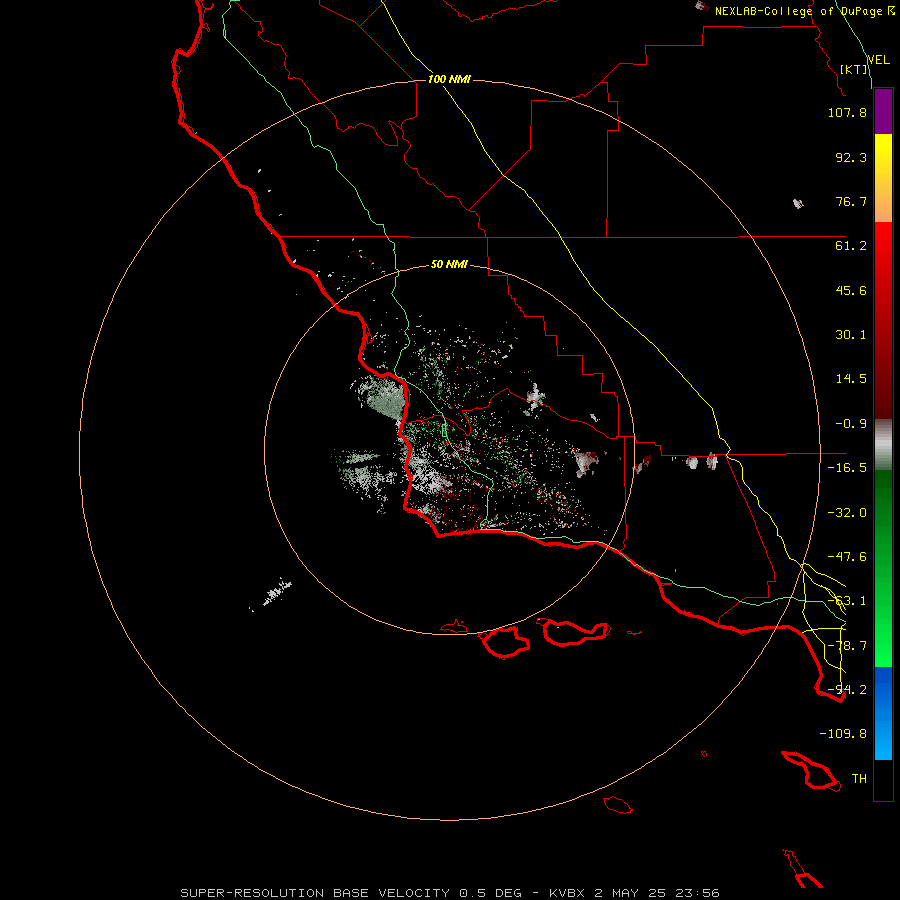900x900 pixels.
Task: Click the 14.5 legend value
Action: pos(851,379)
